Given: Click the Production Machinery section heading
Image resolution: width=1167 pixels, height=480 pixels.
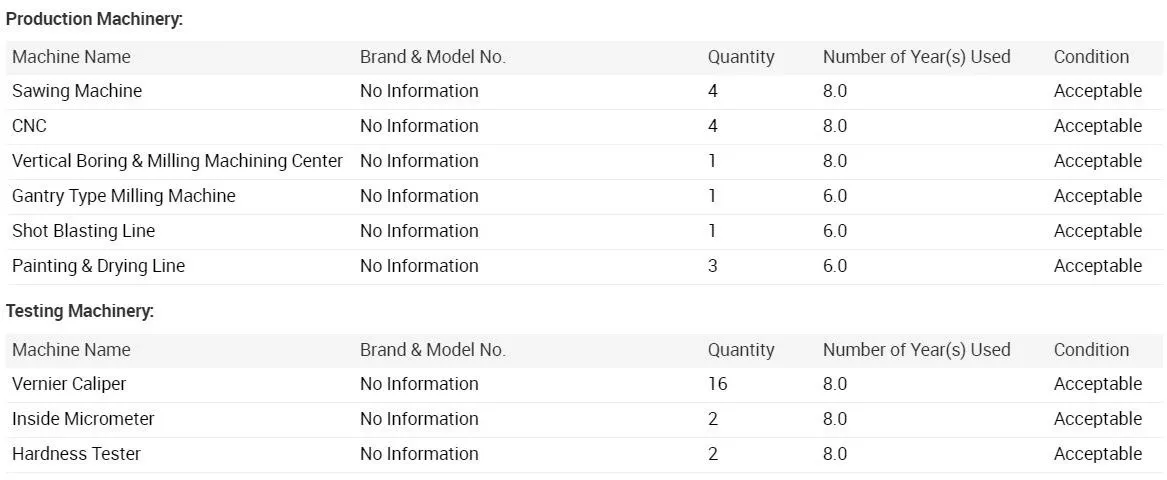Looking at the screenshot, I should pyautogui.click(x=94, y=20).
